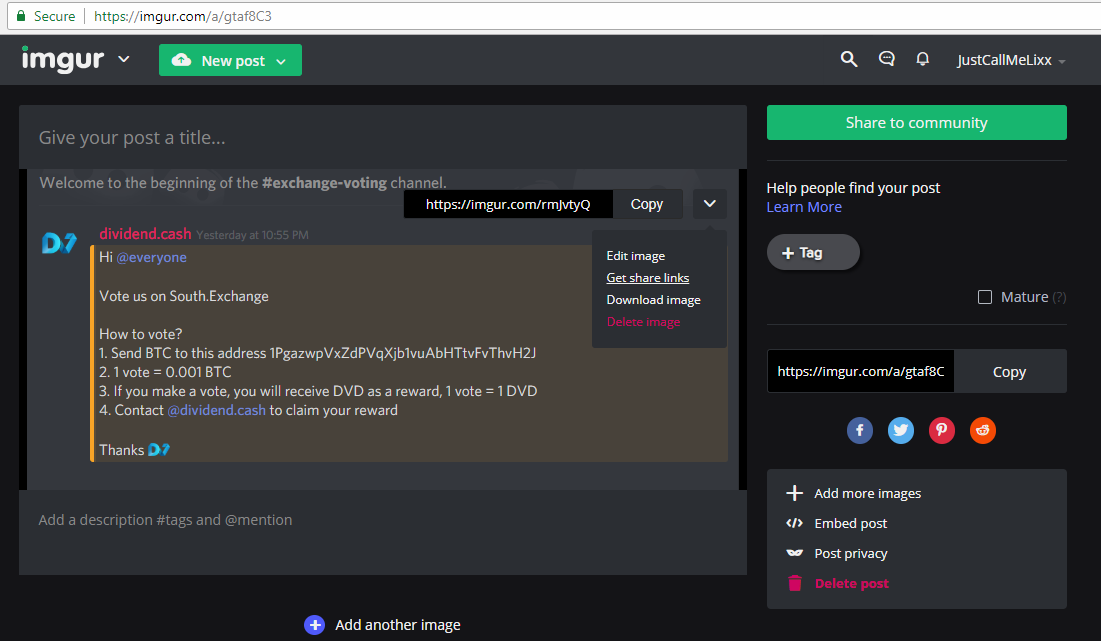Click the blue plus Add another image icon
Viewport: 1101px width, 641px height.
pos(315,624)
